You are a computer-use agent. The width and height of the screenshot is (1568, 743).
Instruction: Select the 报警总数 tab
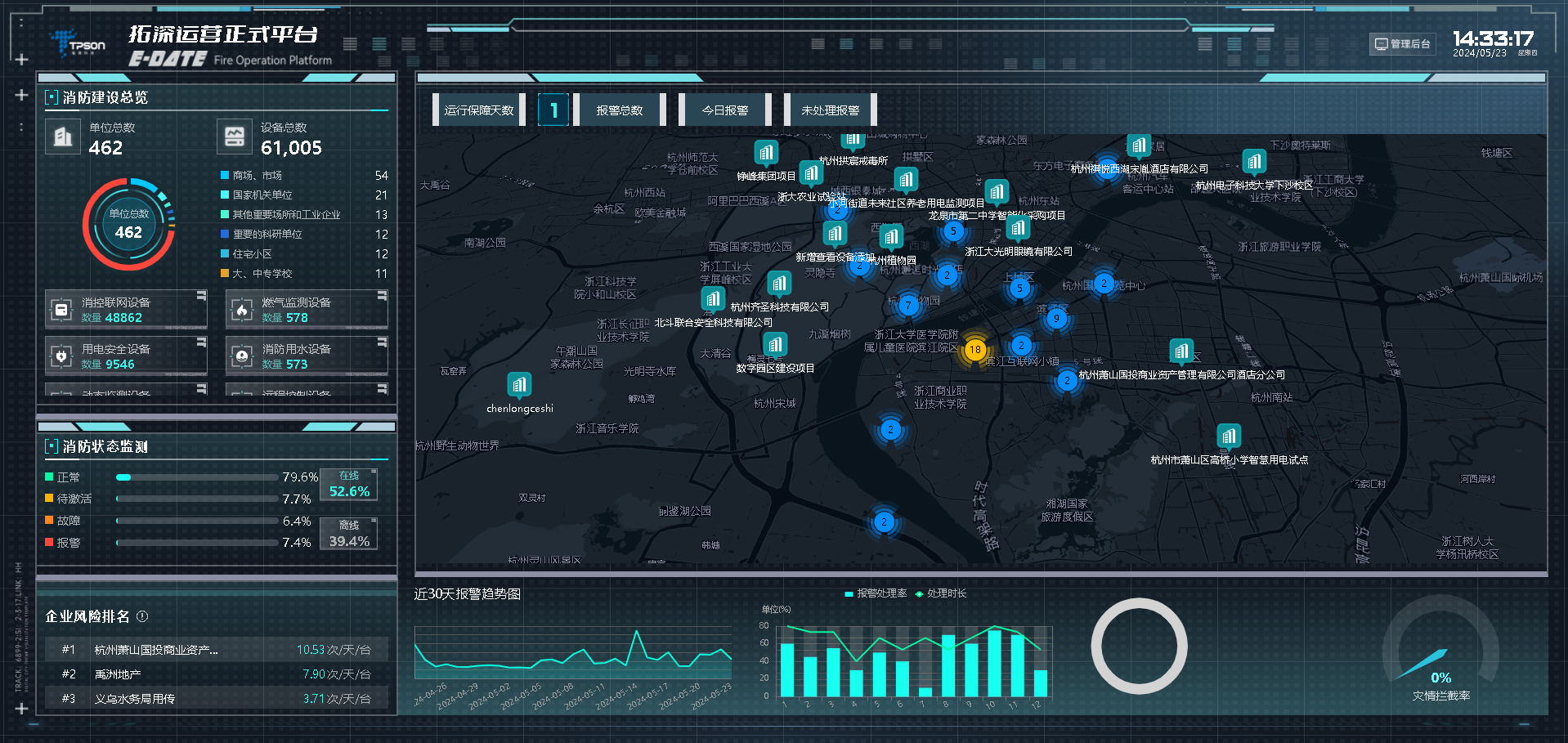click(x=619, y=110)
